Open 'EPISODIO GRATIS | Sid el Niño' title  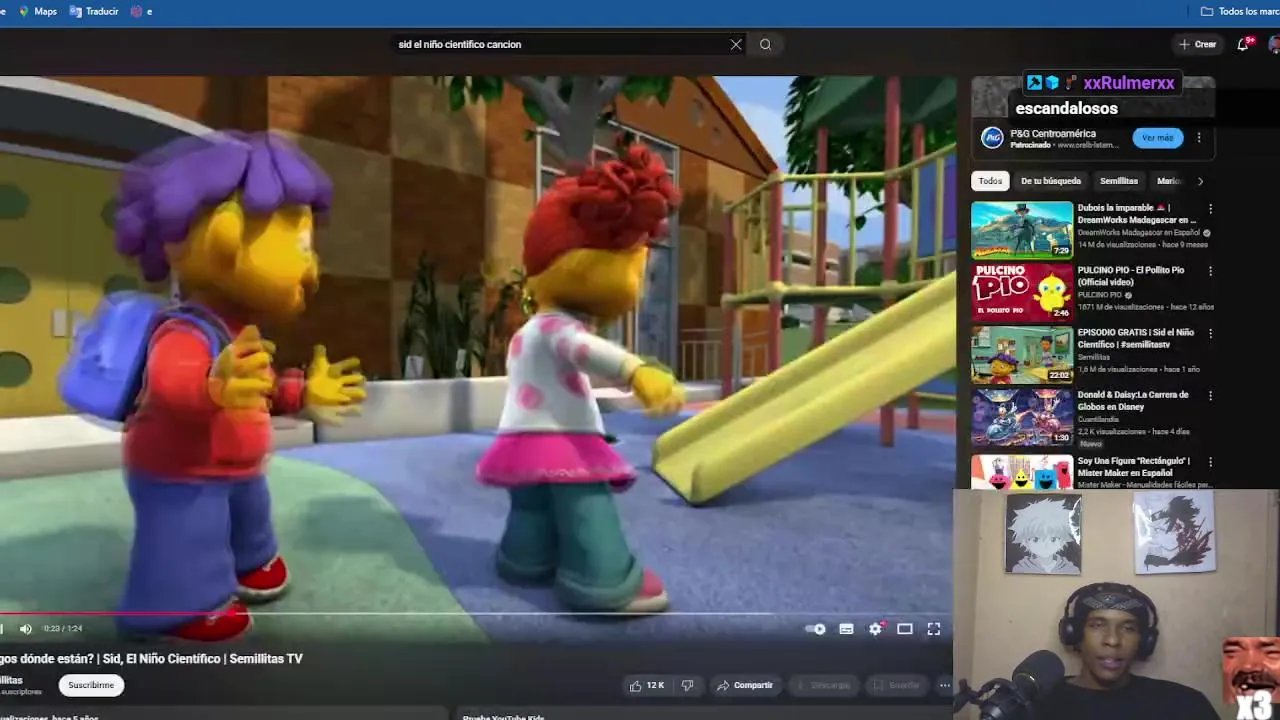coord(1136,338)
